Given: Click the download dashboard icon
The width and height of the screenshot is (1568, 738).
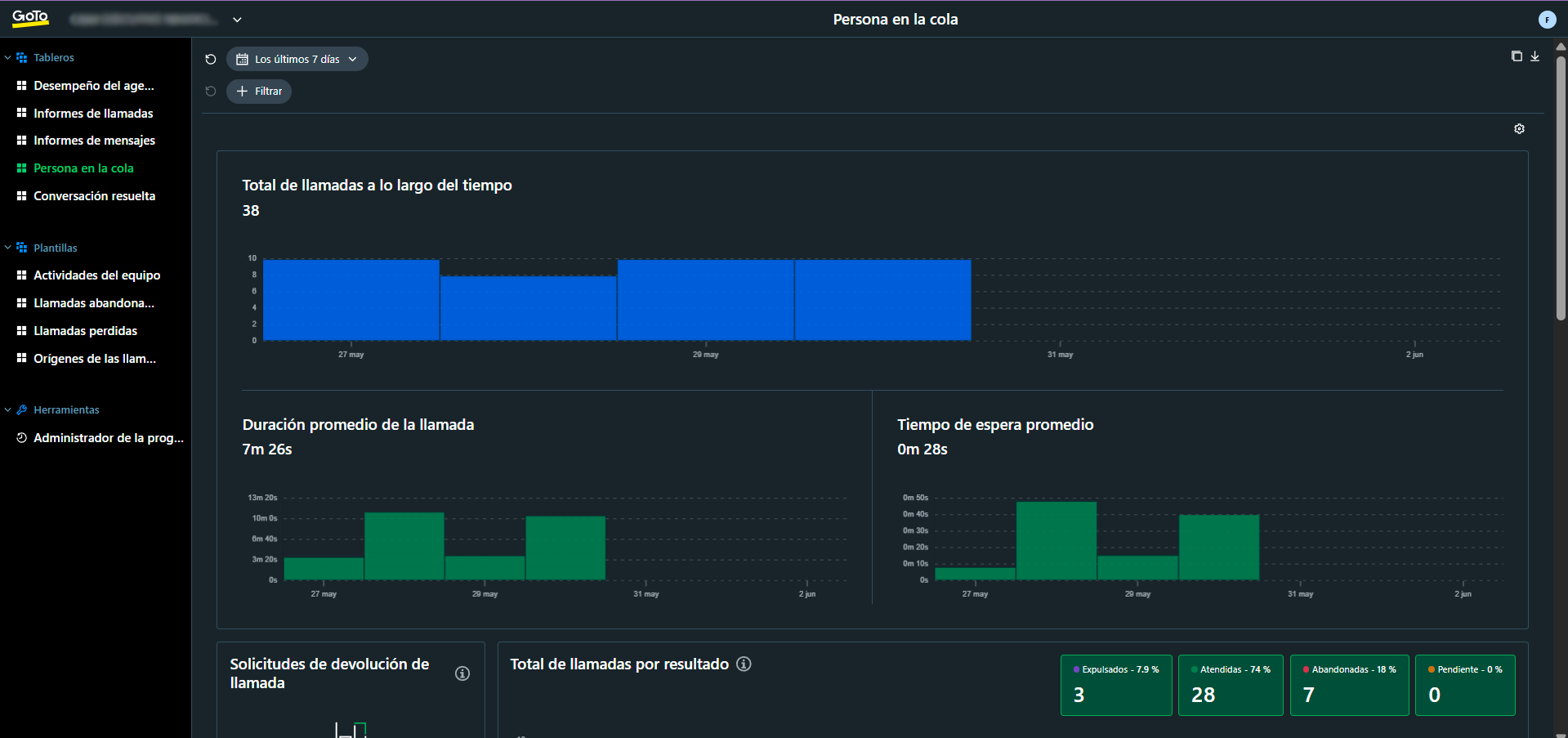Looking at the screenshot, I should 1534,56.
